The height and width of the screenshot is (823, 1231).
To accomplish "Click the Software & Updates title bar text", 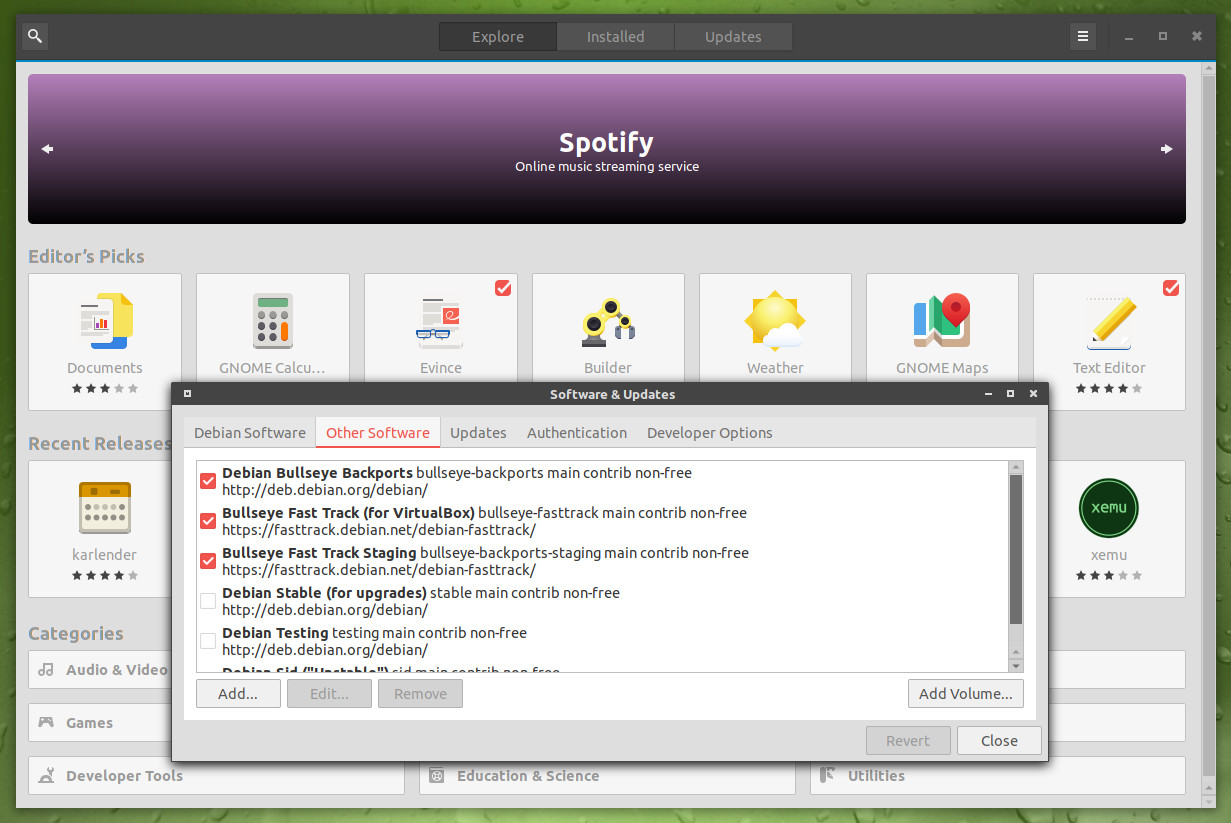I will (612, 394).
